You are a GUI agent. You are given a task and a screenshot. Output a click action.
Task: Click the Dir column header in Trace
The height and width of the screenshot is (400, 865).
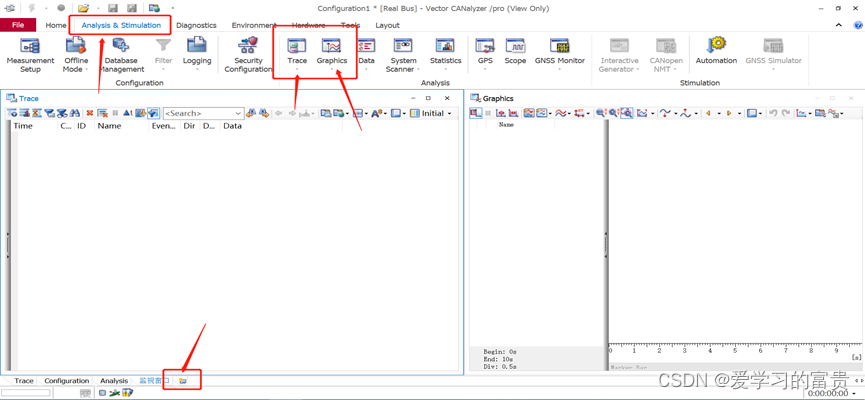coord(190,126)
